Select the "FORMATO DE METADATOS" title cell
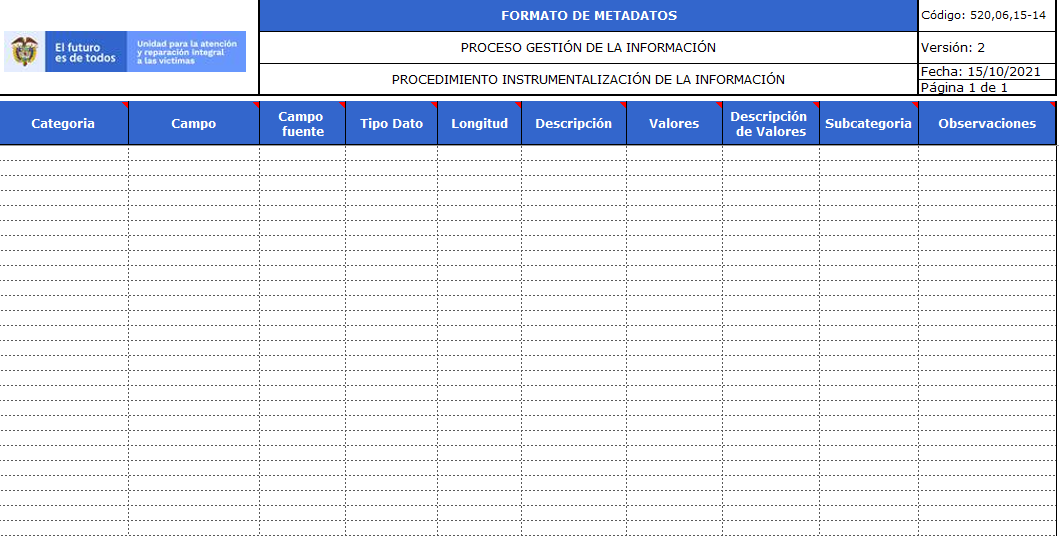This screenshot has width=1059, height=536. [x=588, y=16]
